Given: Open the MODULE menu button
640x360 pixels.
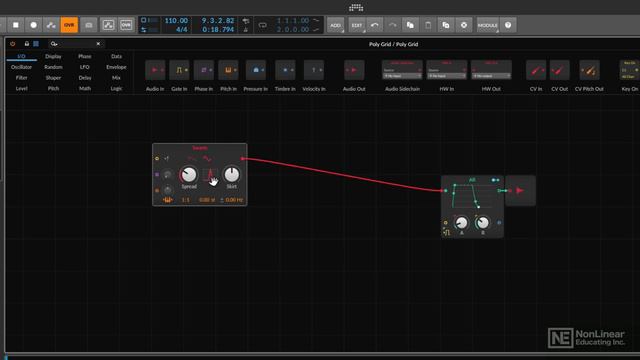Looking at the screenshot, I should coord(488,25).
